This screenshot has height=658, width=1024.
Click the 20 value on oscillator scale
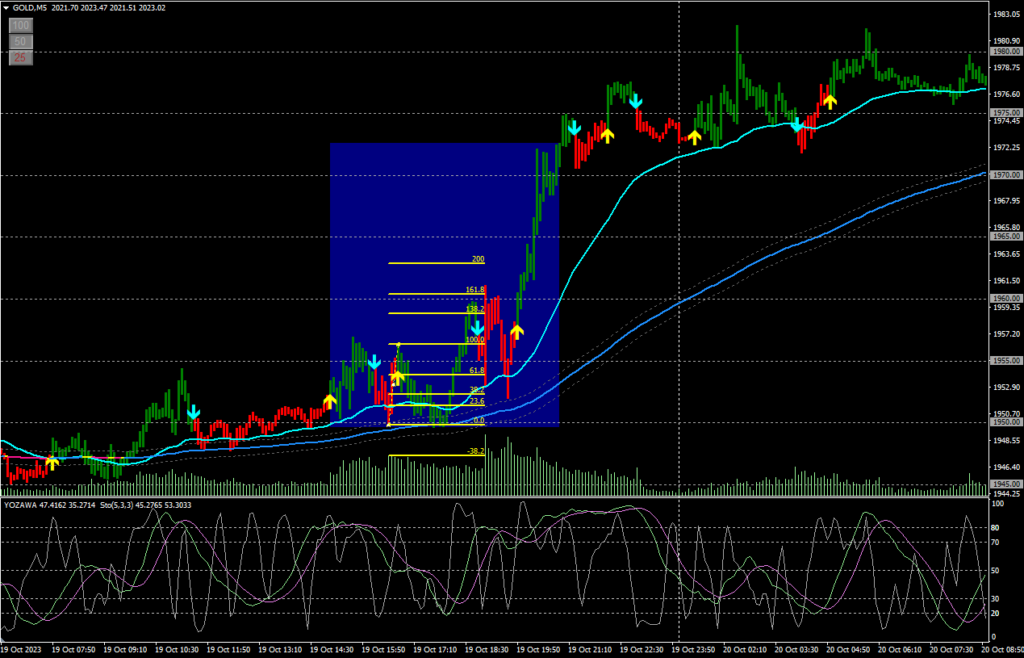[996, 613]
